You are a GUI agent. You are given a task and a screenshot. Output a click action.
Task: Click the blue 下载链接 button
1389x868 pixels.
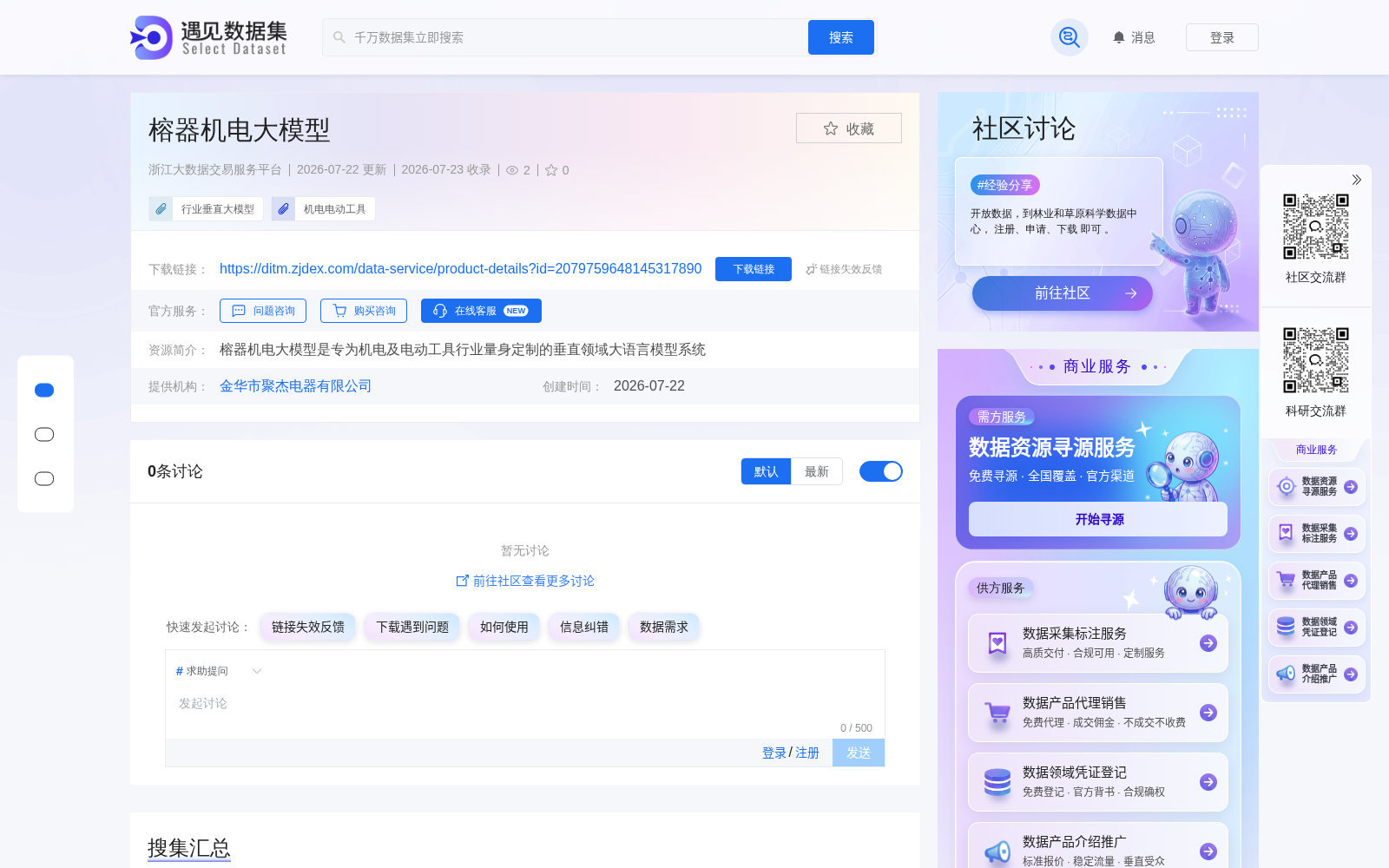point(754,269)
